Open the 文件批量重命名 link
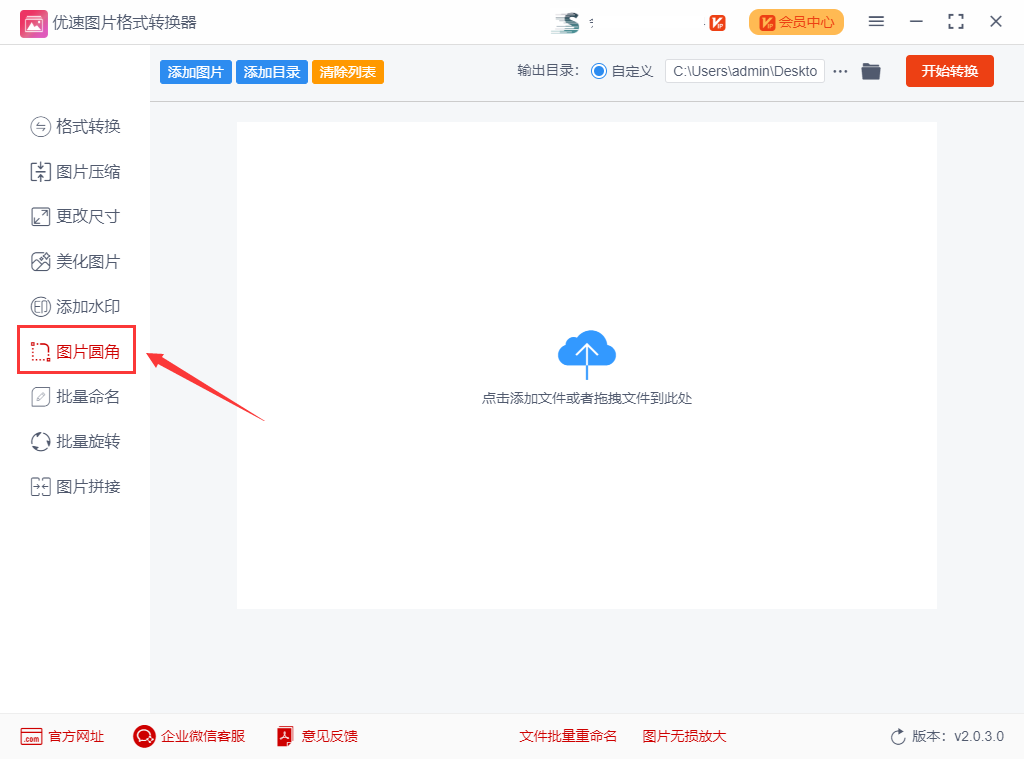 [568, 736]
